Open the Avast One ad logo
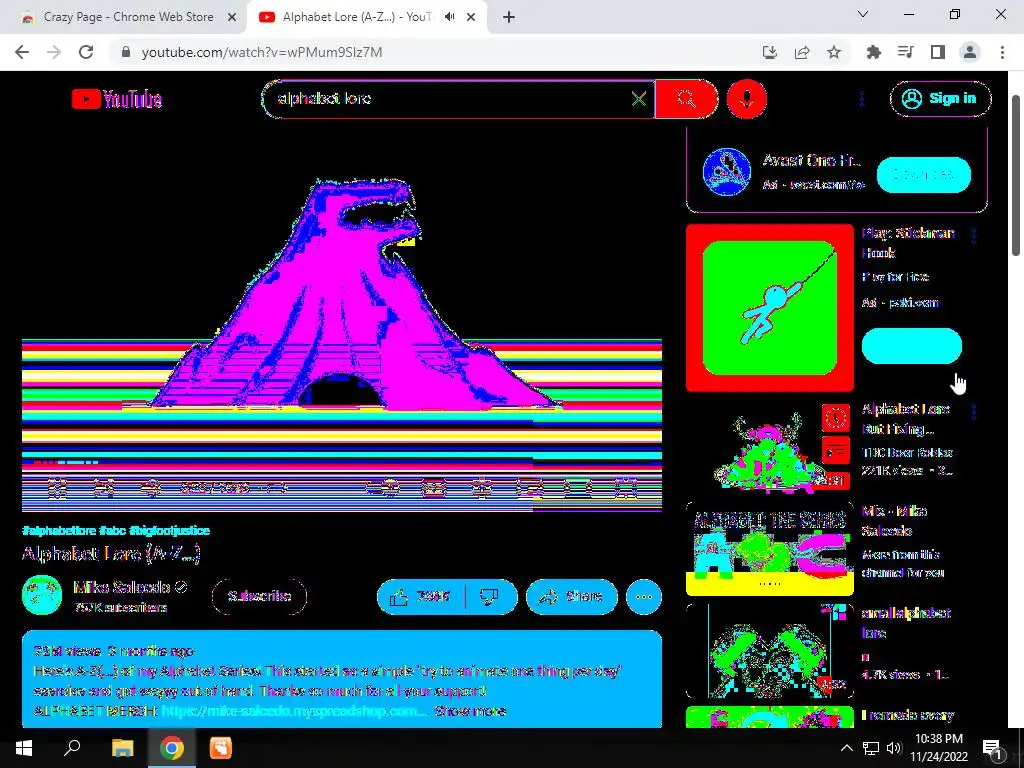 pos(726,172)
